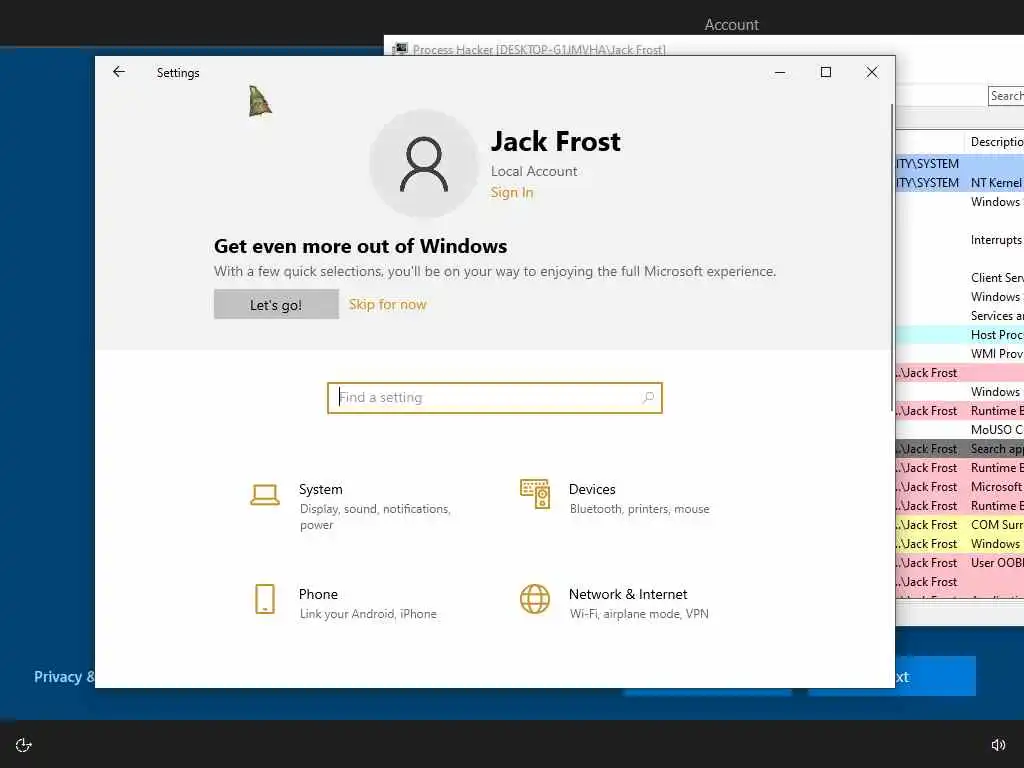This screenshot has height=768, width=1024.
Task: Select the Host Proc row in Process Hacker
Action: coord(959,335)
